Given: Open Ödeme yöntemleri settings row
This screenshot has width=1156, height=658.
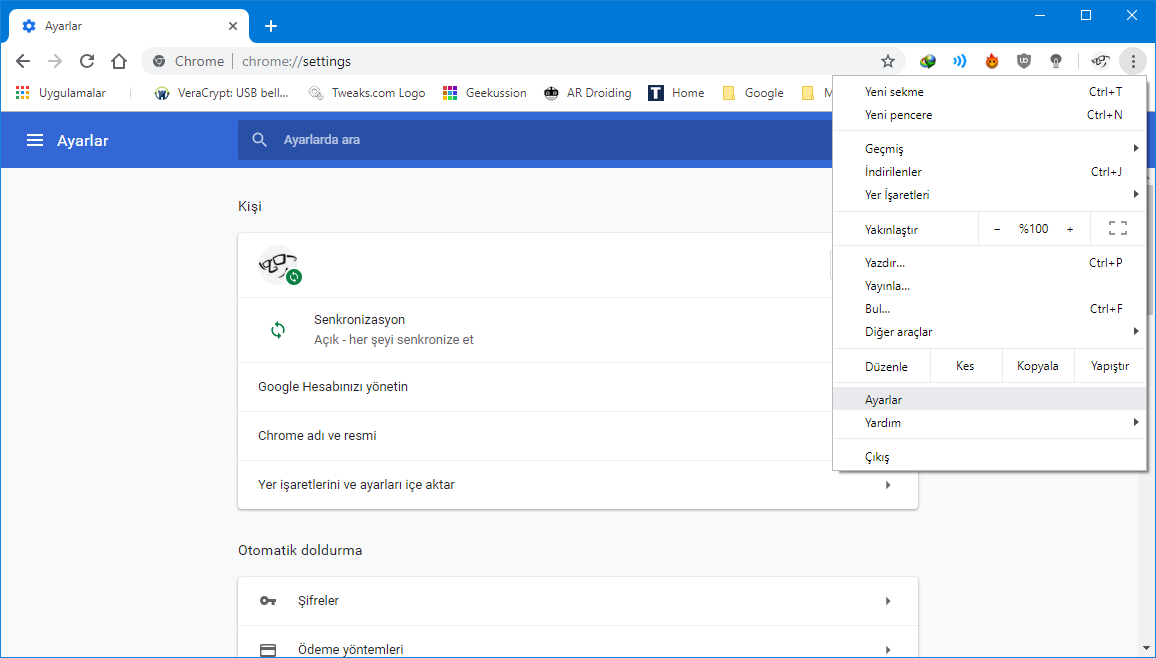Looking at the screenshot, I should pyautogui.click(x=577, y=643).
